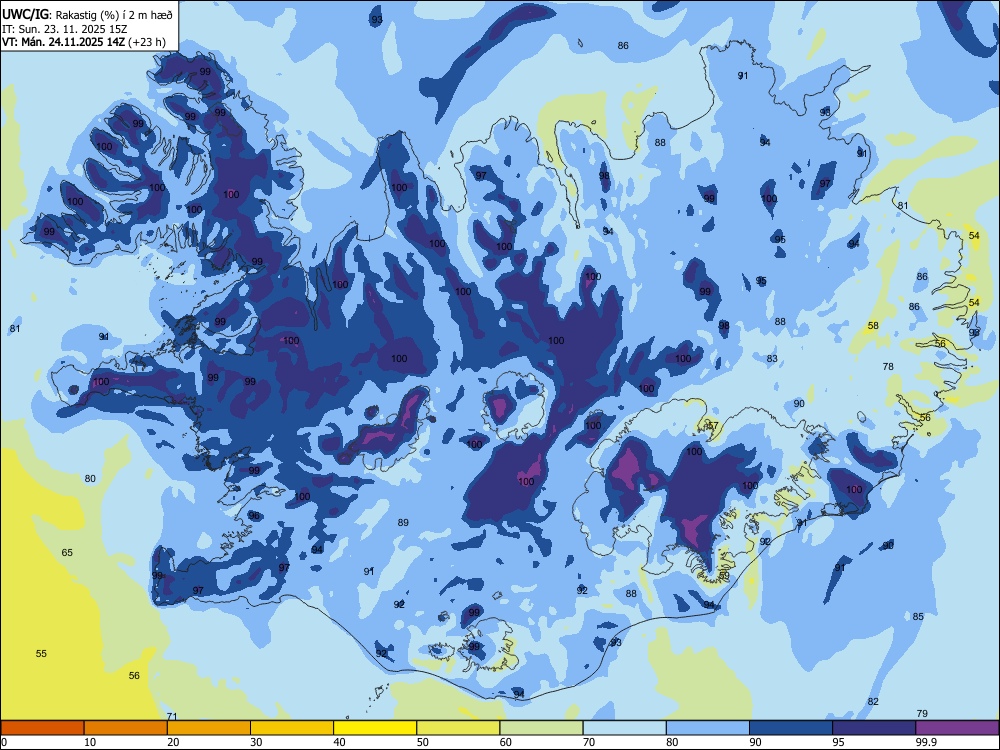Click the map value '78' in east Iceland
This screenshot has height=750, width=1000.
888,366
